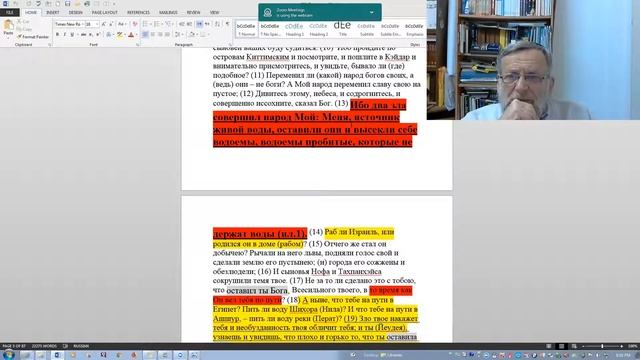Set left-to-right text direction
Viewport: 640px width, 360px height.
[x=199, y=24]
